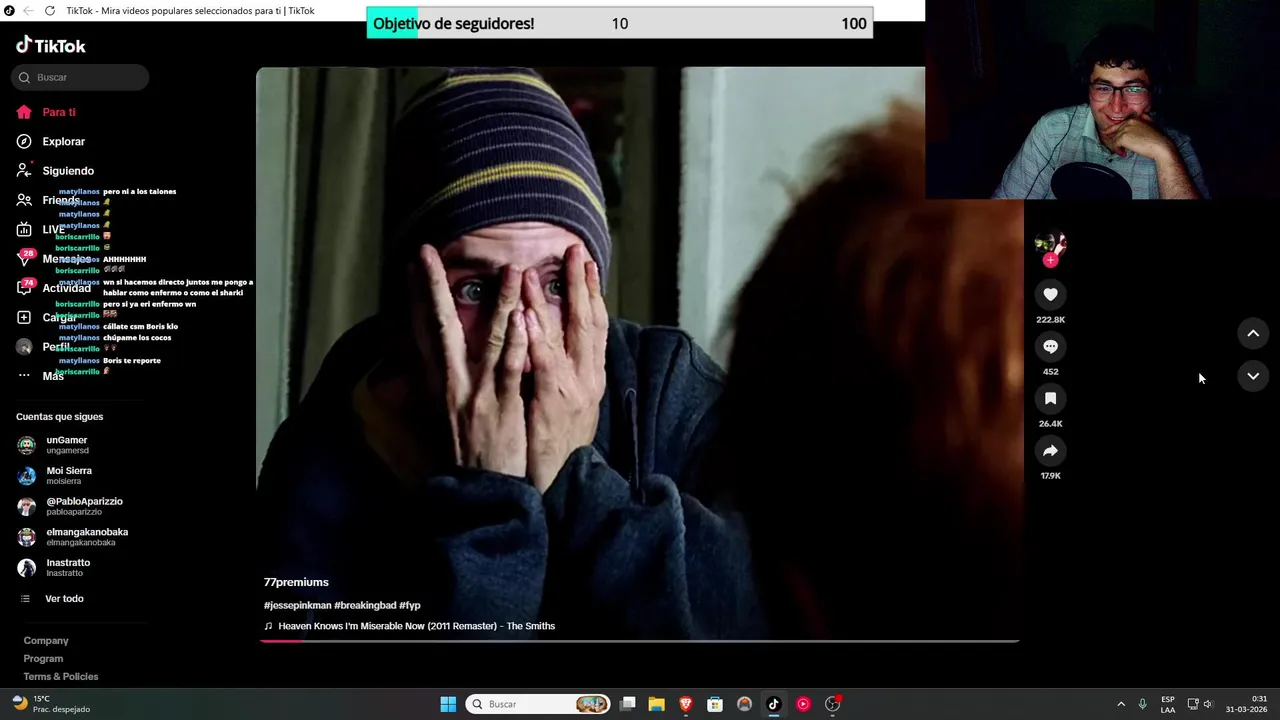Click the taskbar Buscar search box

pos(539,704)
